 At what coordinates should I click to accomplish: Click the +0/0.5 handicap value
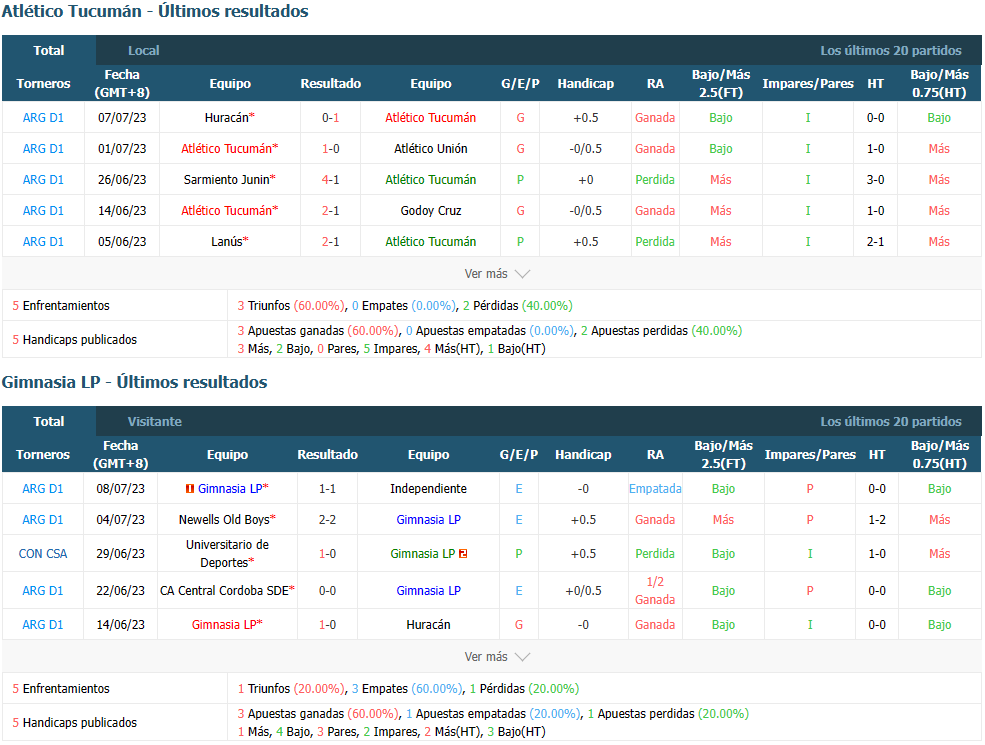tap(583, 591)
